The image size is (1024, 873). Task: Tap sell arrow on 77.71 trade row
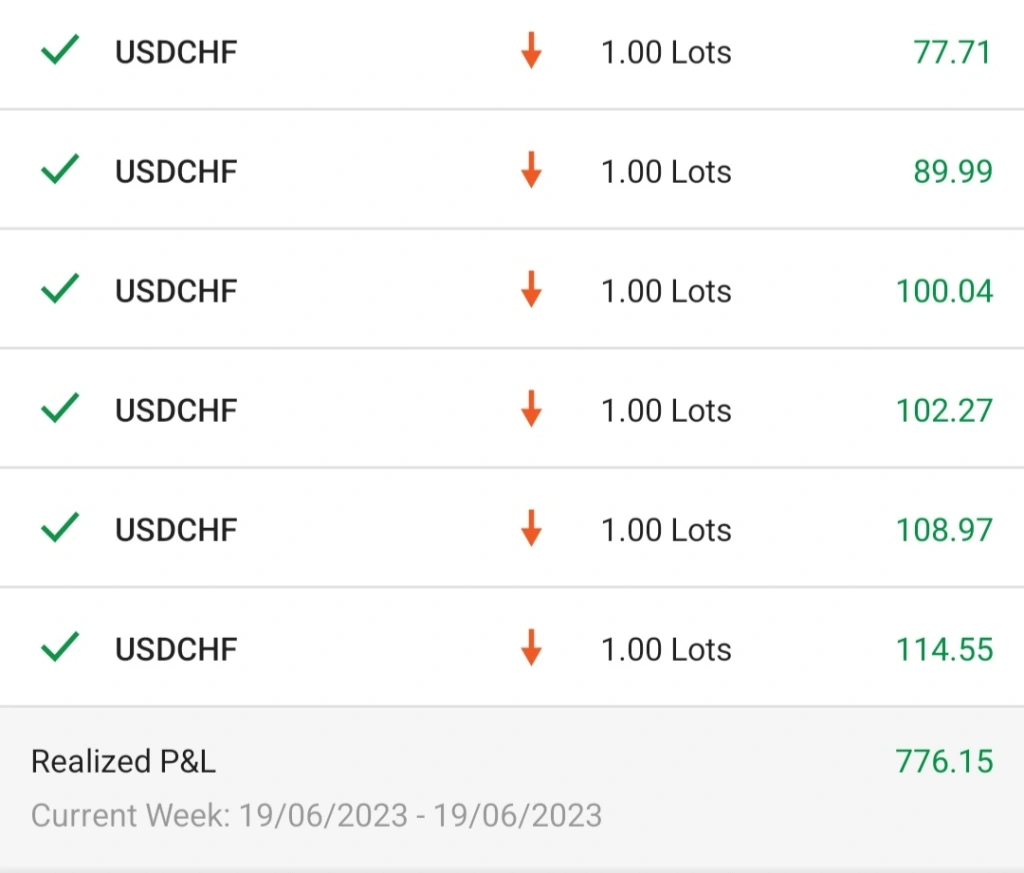[531, 50]
